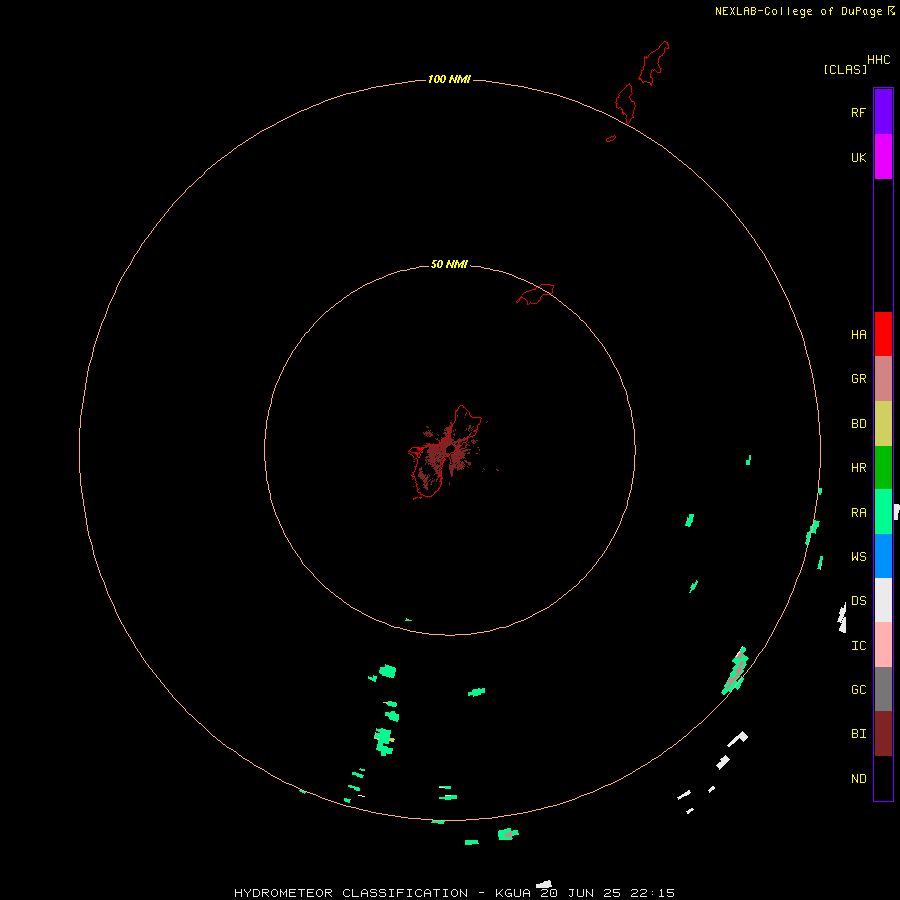Click the 'RA' legend label
Image resolution: width=900 pixels, height=900 pixels.
pyautogui.click(x=859, y=512)
